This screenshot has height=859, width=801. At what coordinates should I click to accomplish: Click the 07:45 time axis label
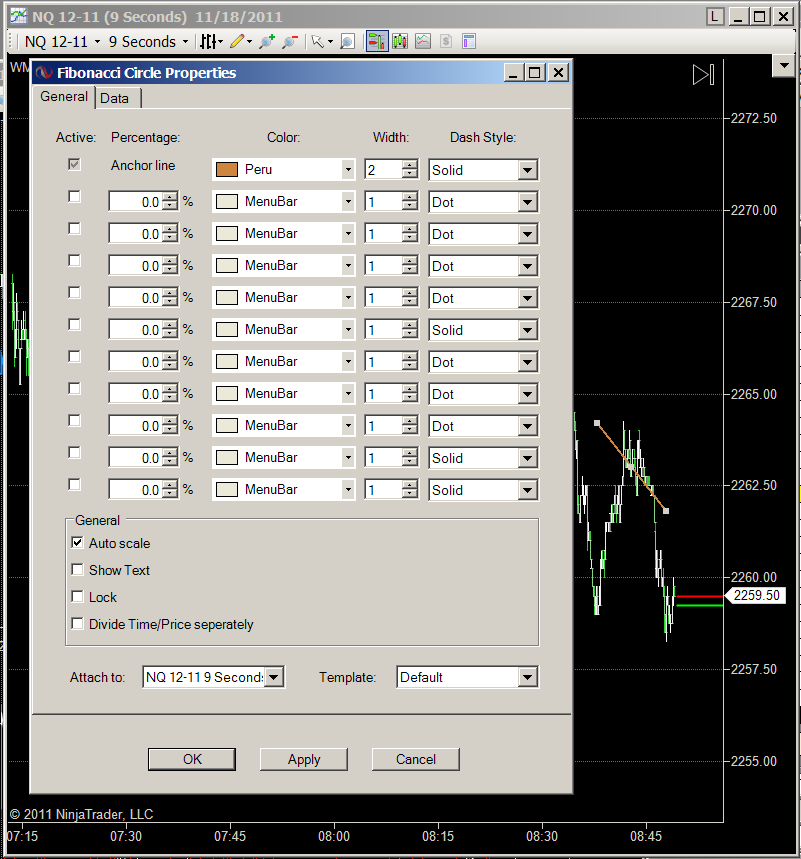click(x=230, y=837)
